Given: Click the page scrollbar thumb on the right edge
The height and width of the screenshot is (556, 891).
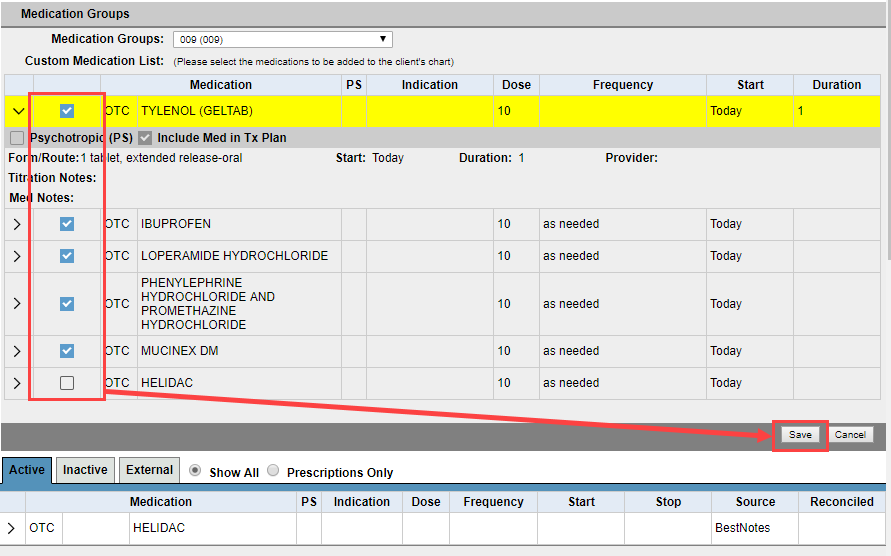Looking at the screenshot, I should pos(888,131).
